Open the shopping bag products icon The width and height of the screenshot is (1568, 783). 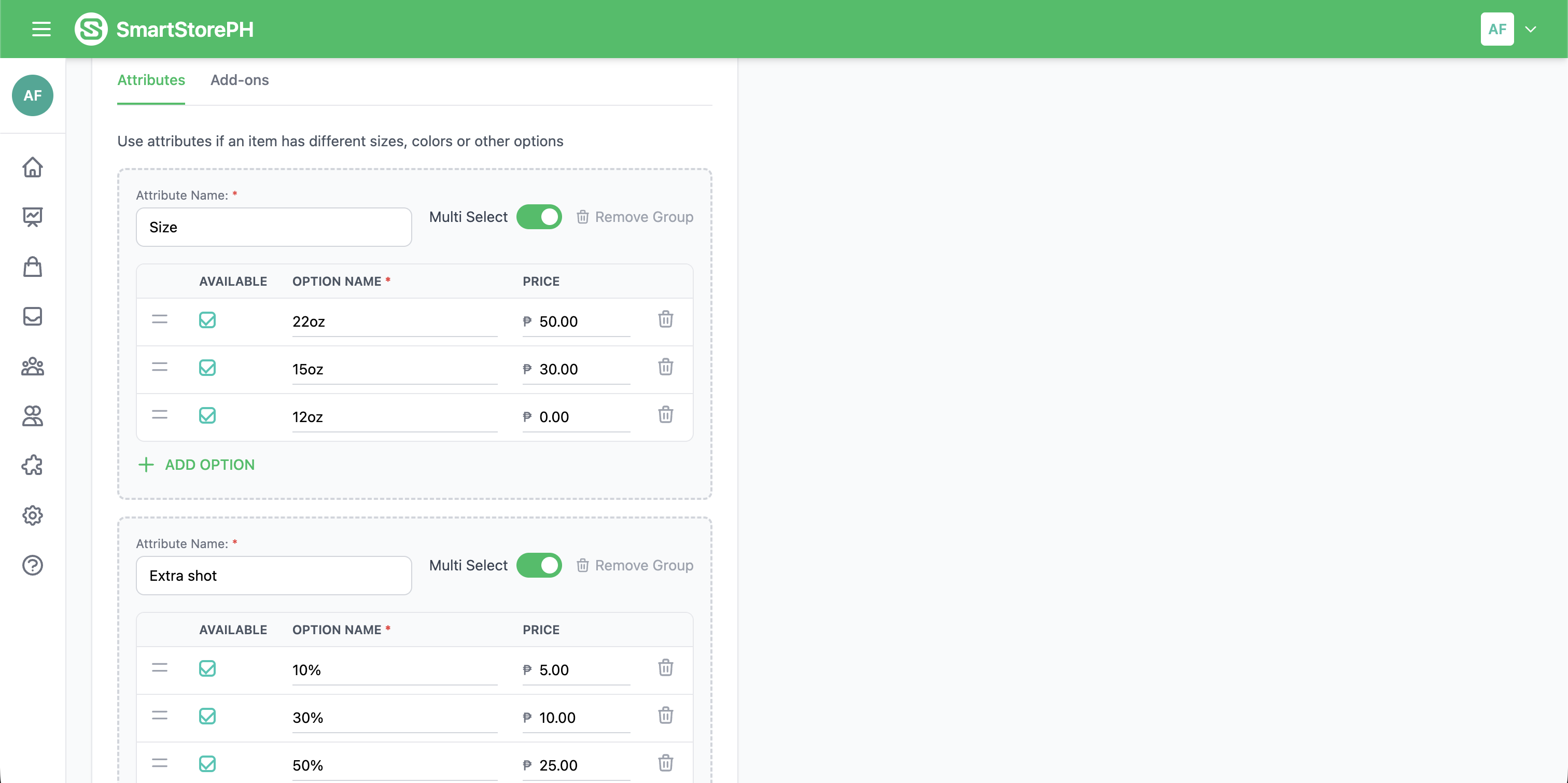[32, 267]
